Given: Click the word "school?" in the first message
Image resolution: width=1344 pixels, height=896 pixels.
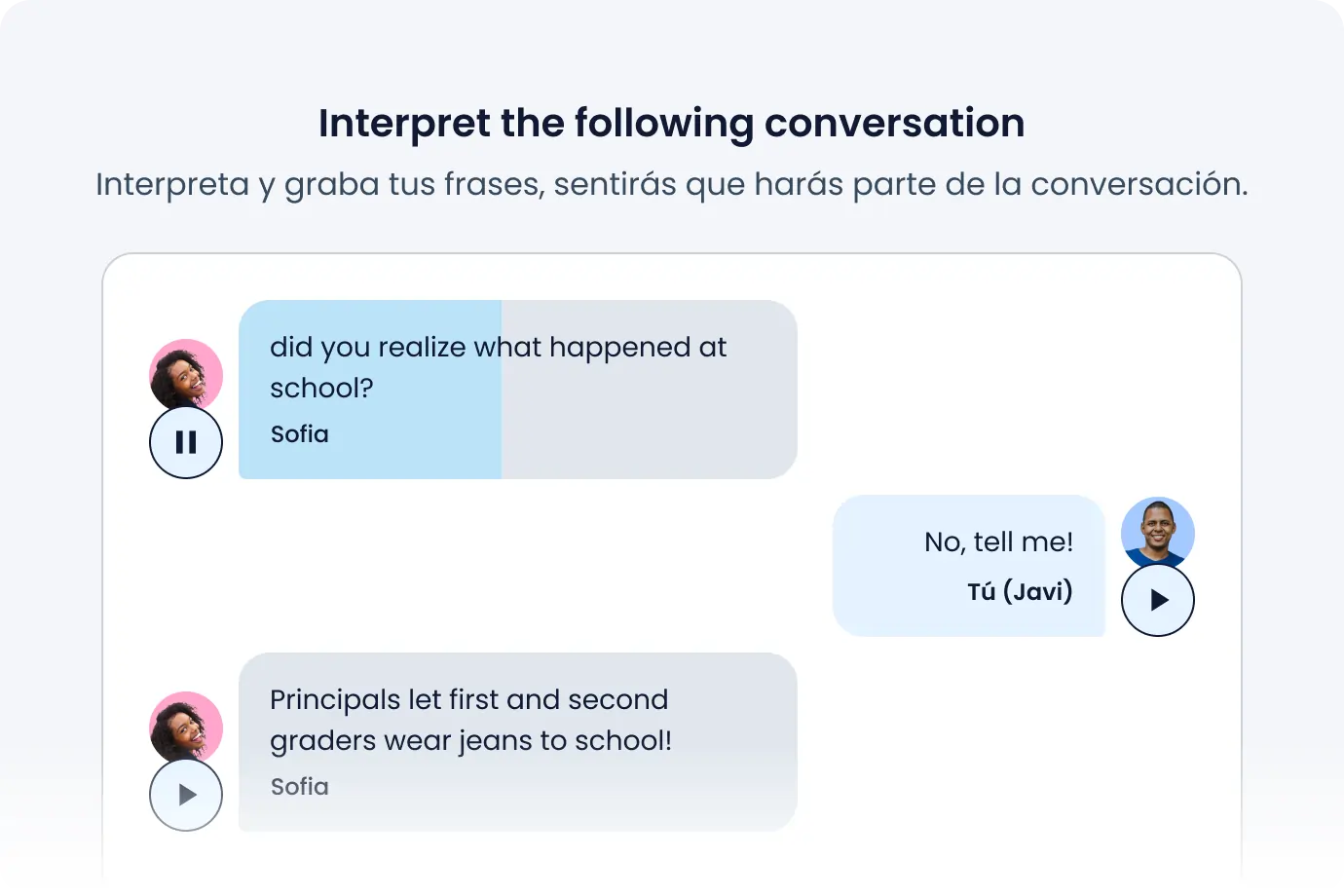Looking at the screenshot, I should [321, 388].
